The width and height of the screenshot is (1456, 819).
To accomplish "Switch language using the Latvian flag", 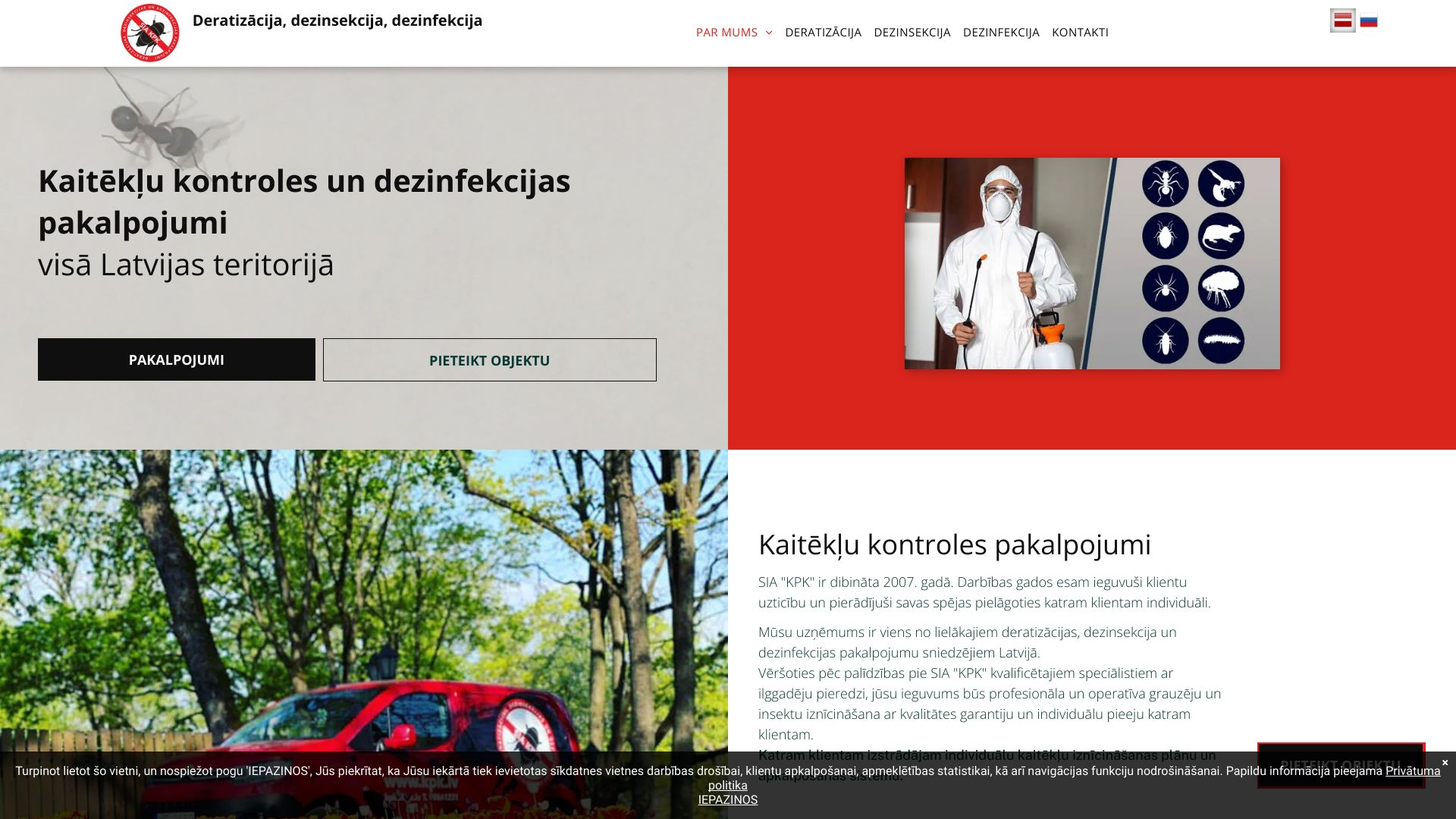I will [x=1343, y=21].
